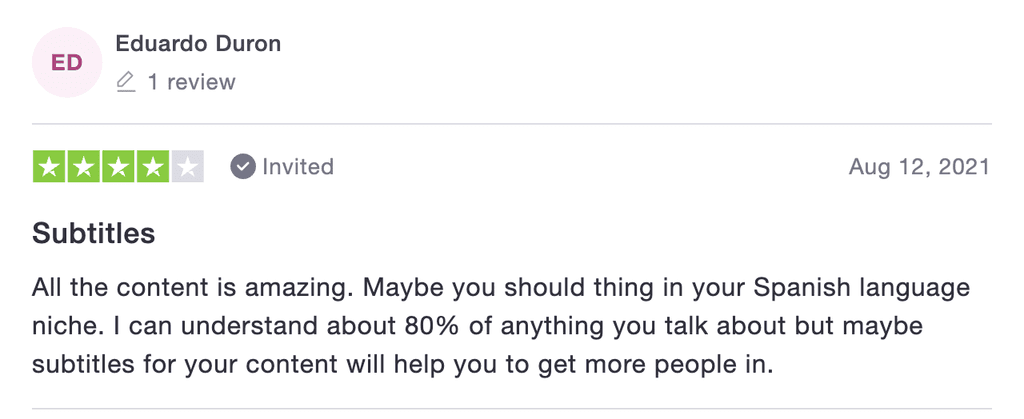Click the ED avatar circle
1024x419 pixels.
(x=67, y=63)
